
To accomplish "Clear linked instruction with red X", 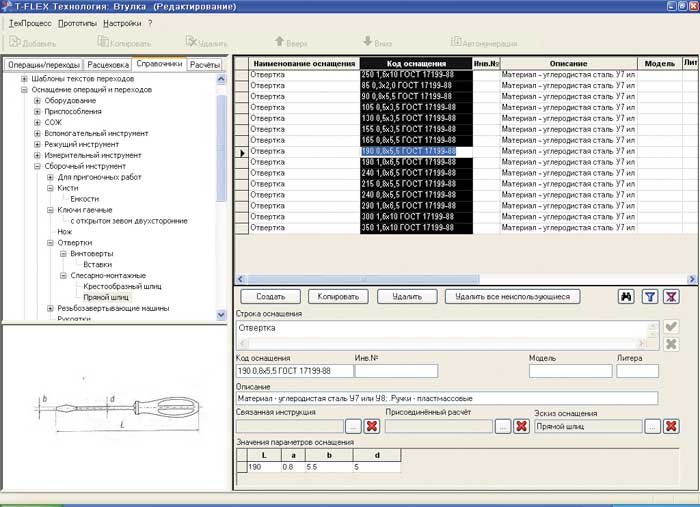I will [372, 426].
